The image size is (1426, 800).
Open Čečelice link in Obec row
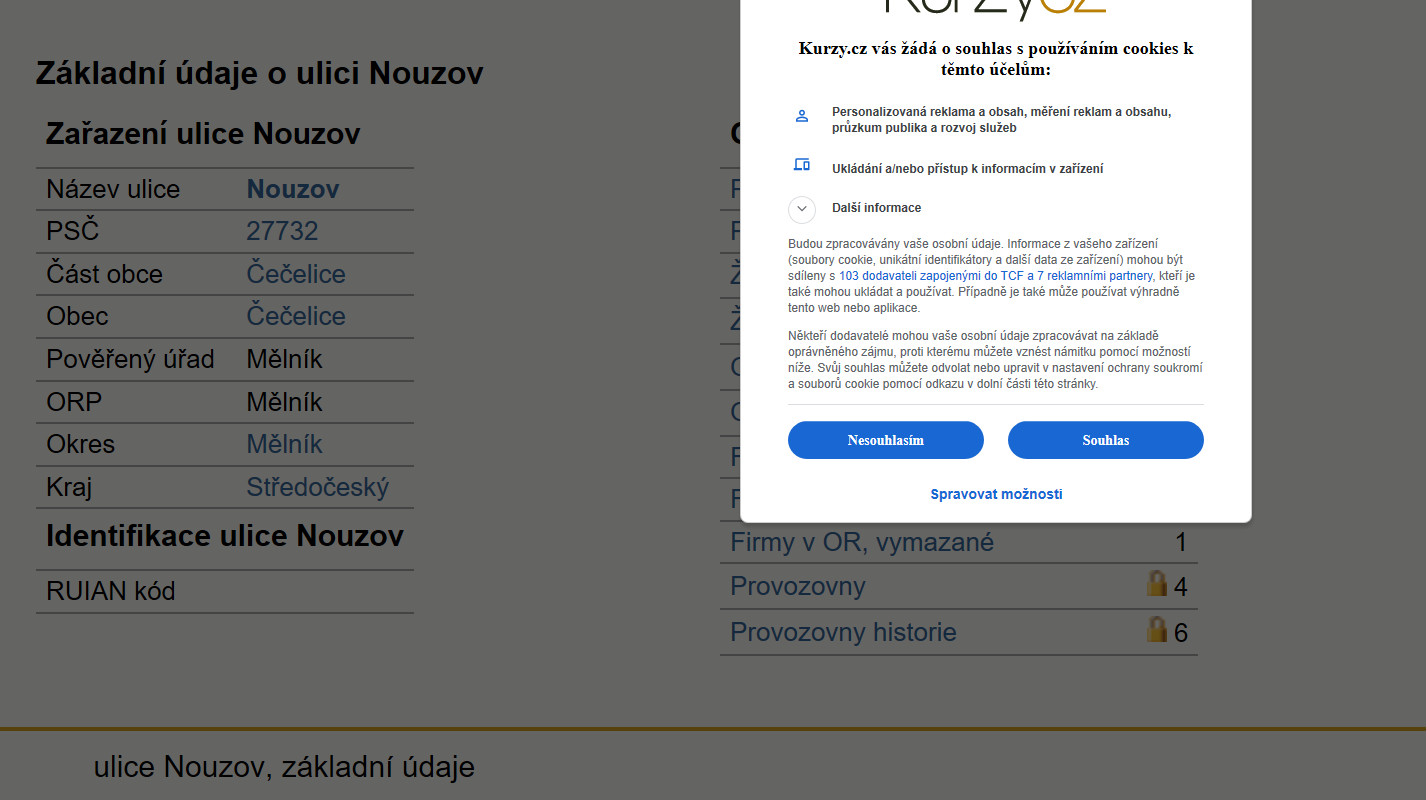tap(296, 316)
